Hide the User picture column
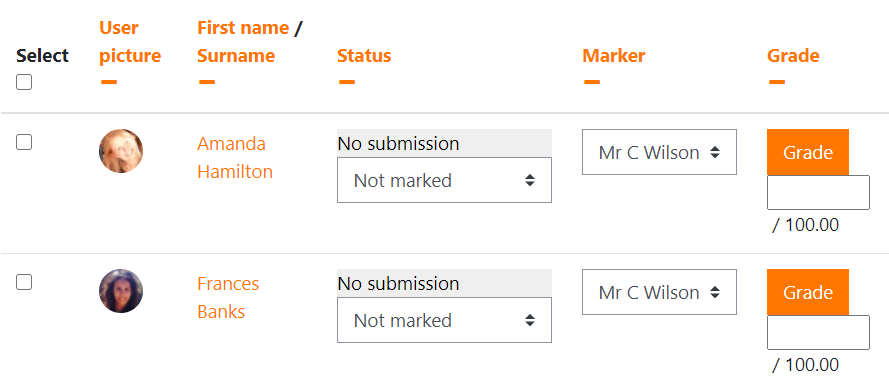Viewport: 889px width, 391px height. click(x=109, y=82)
